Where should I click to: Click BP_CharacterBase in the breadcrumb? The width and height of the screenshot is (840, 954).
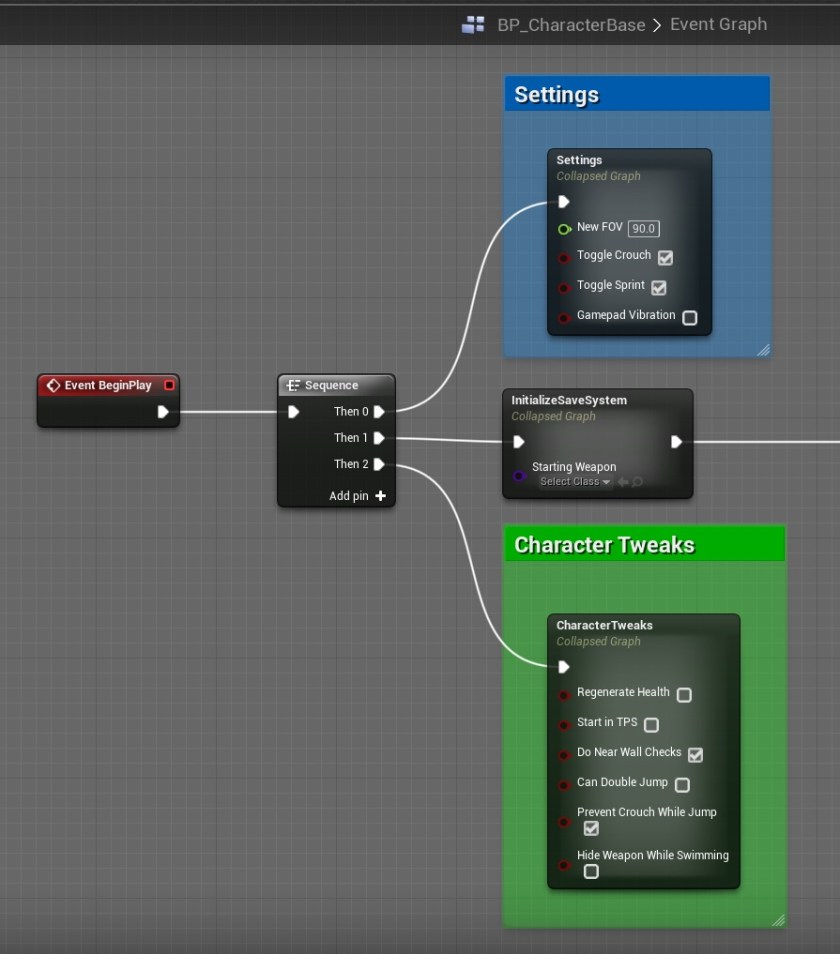[x=571, y=25]
